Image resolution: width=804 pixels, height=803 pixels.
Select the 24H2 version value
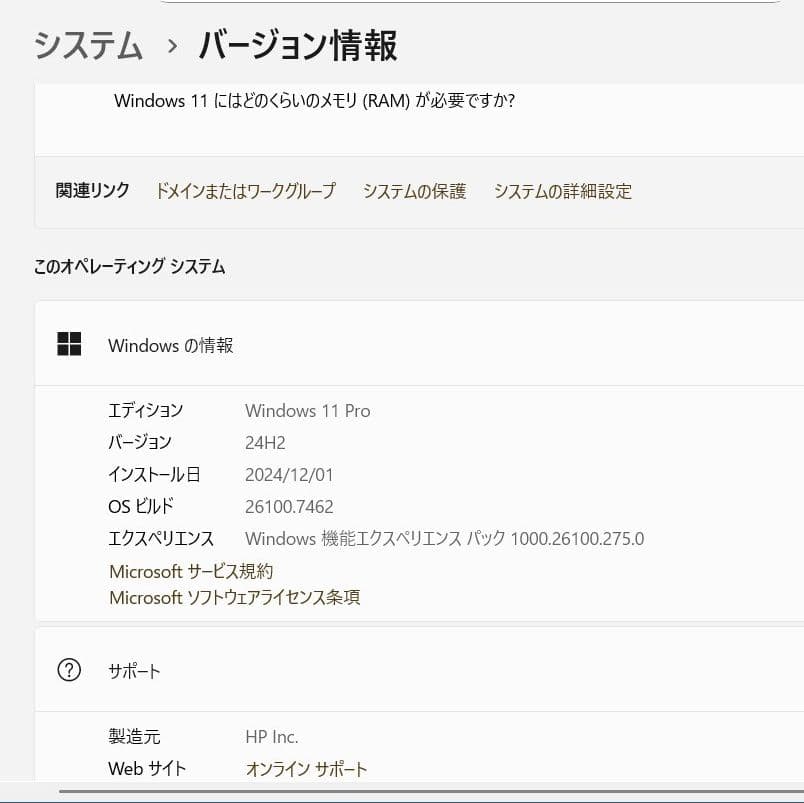tap(267, 442)
